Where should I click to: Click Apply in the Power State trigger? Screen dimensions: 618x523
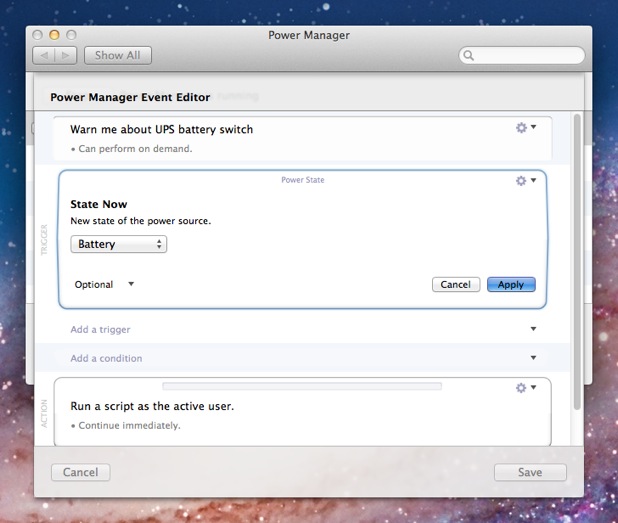click(x=511, y=285)
